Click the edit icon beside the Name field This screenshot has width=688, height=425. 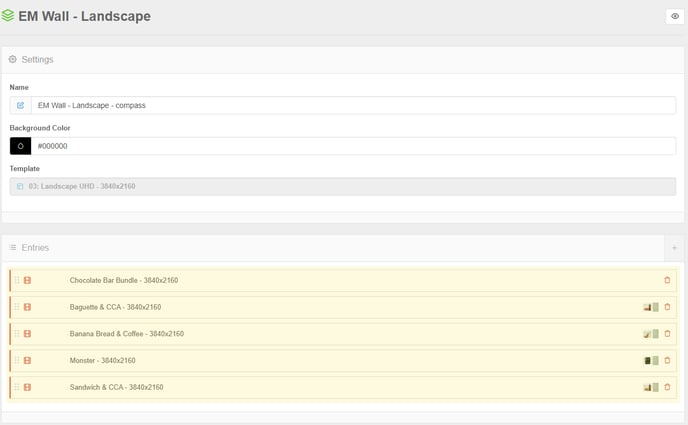(x=20, y=105)
